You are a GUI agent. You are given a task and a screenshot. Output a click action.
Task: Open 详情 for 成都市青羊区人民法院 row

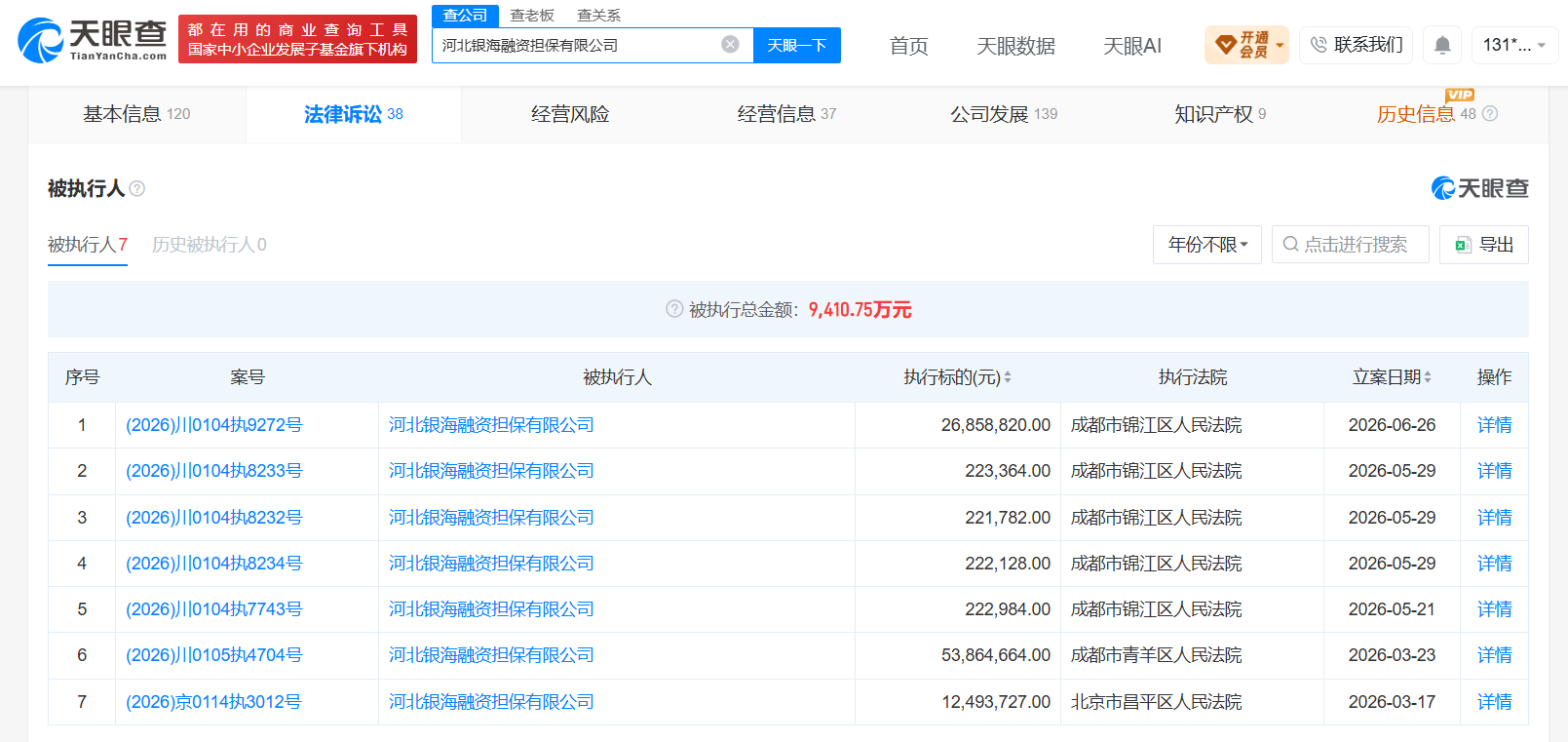[1494, 655]
